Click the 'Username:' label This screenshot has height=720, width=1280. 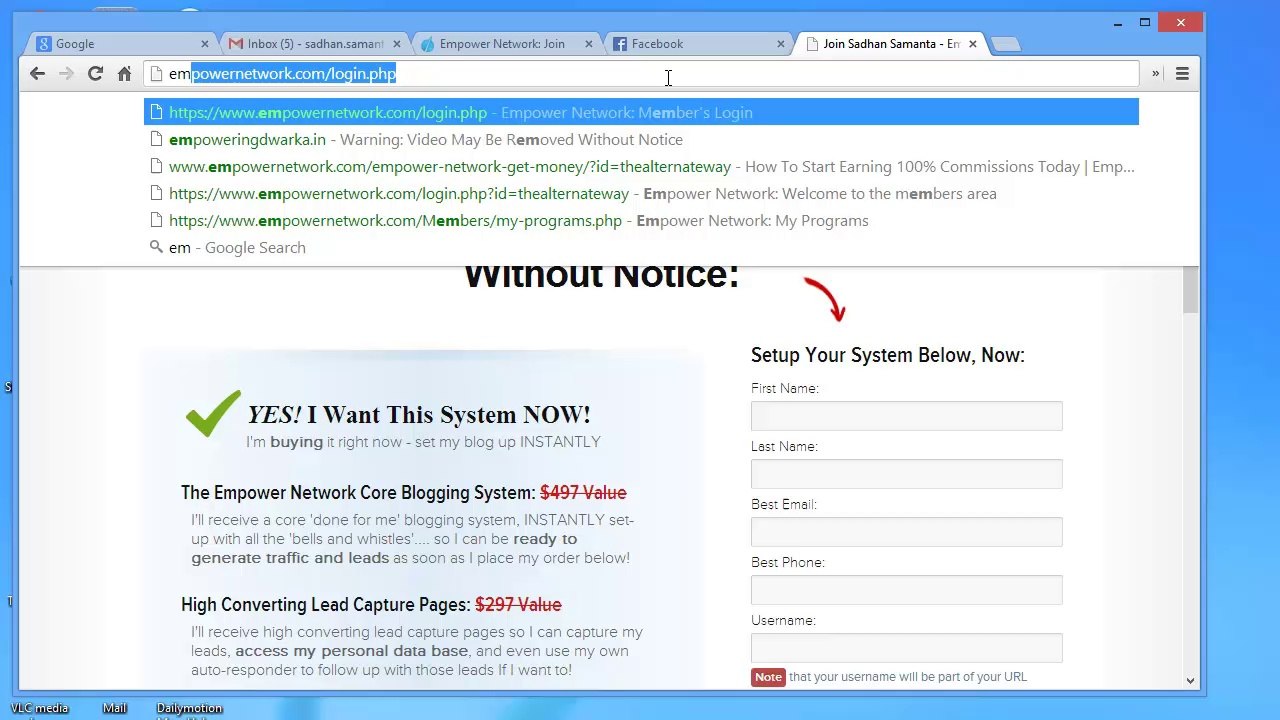783,620
